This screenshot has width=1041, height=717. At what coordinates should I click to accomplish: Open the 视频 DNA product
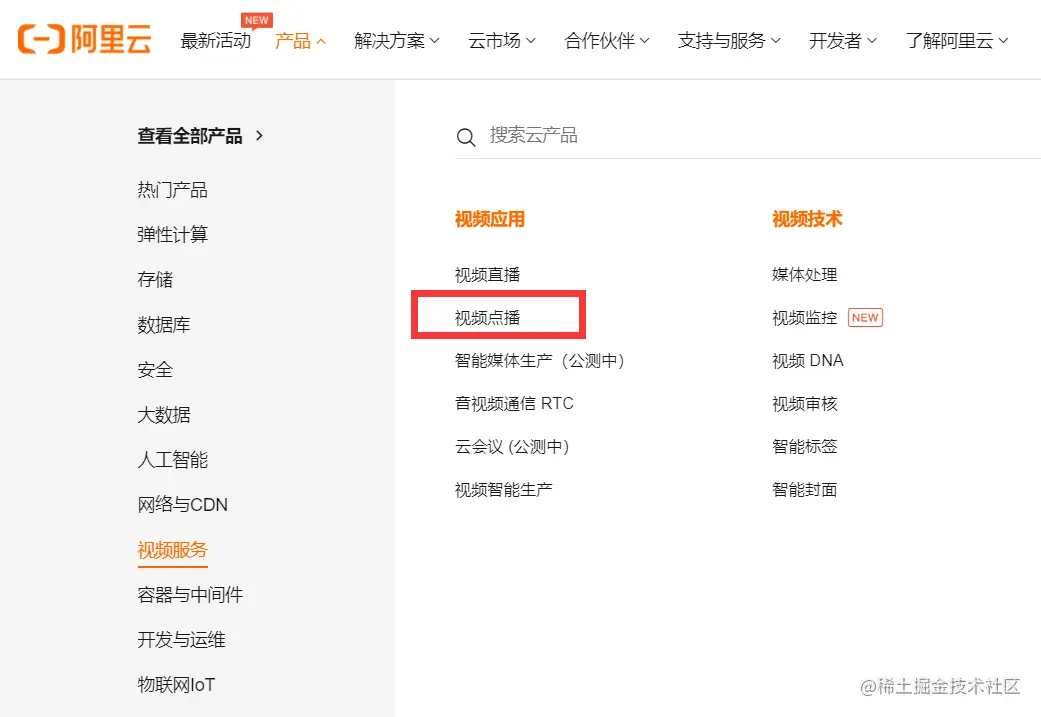click(x=808, y=361)
